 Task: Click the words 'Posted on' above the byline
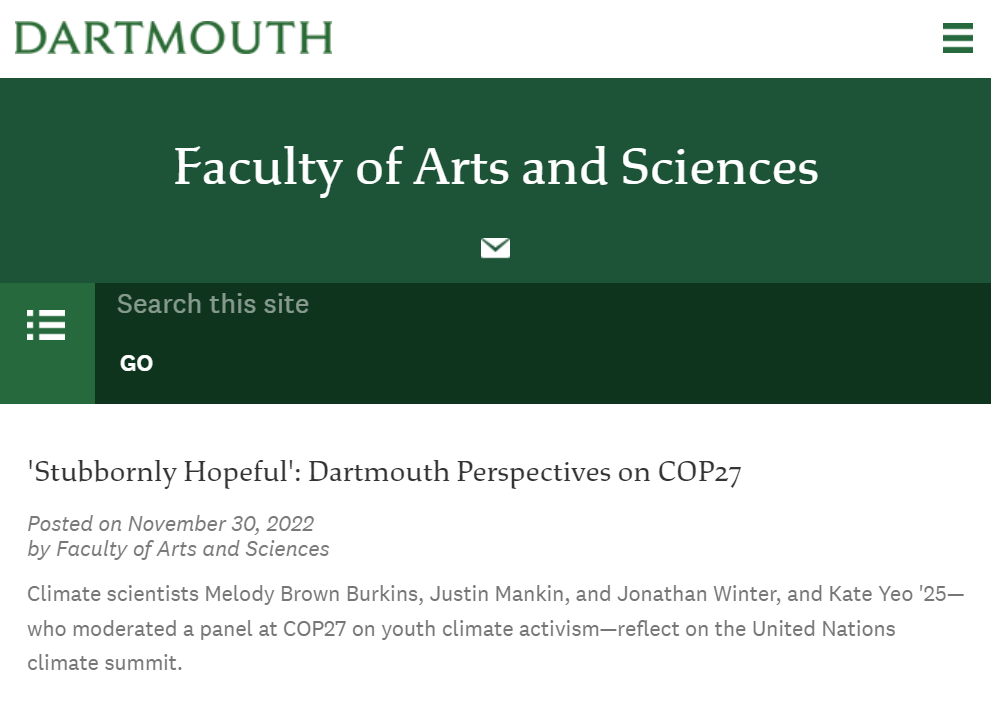[74, 524]
